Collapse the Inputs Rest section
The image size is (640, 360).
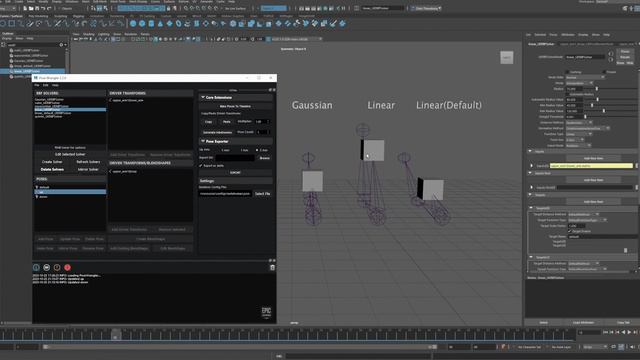(x=530, y=173)
